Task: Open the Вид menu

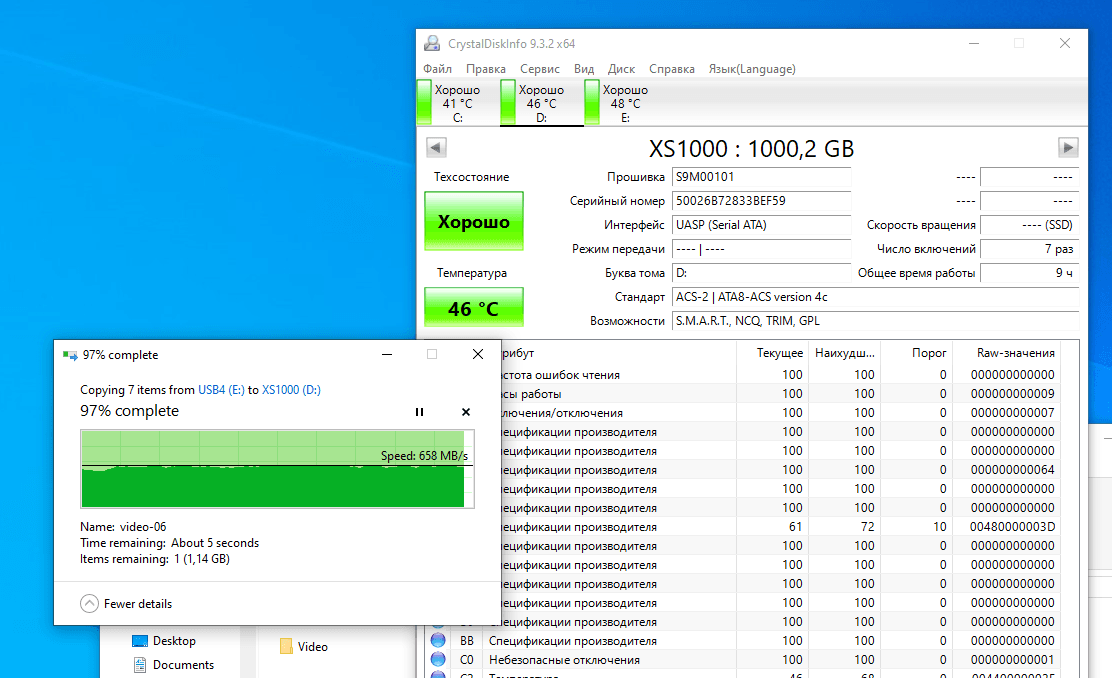Action: tap(584, 69)
